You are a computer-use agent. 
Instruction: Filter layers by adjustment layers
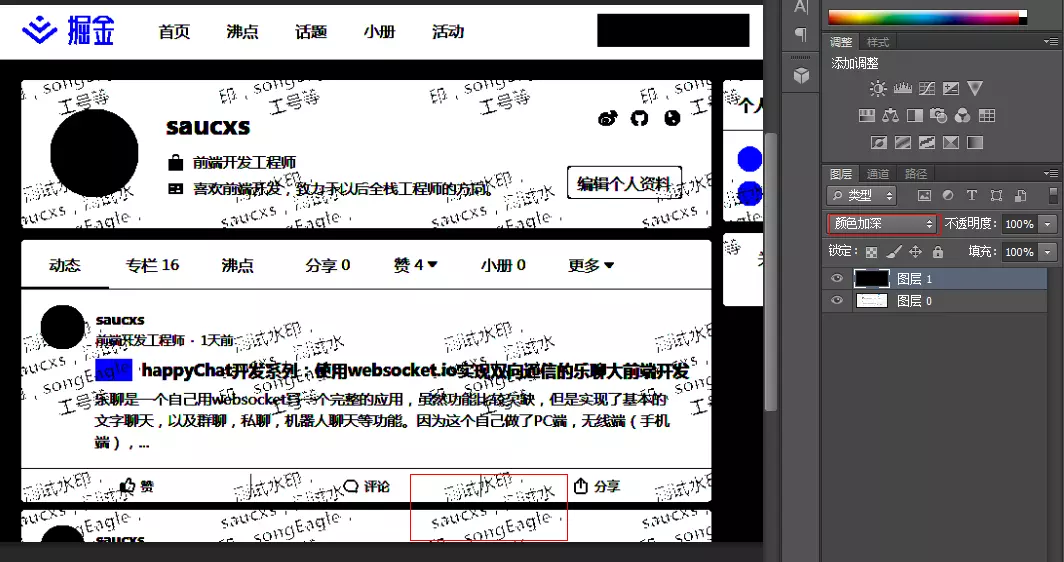pyautogui.click(x=948, y=195)
